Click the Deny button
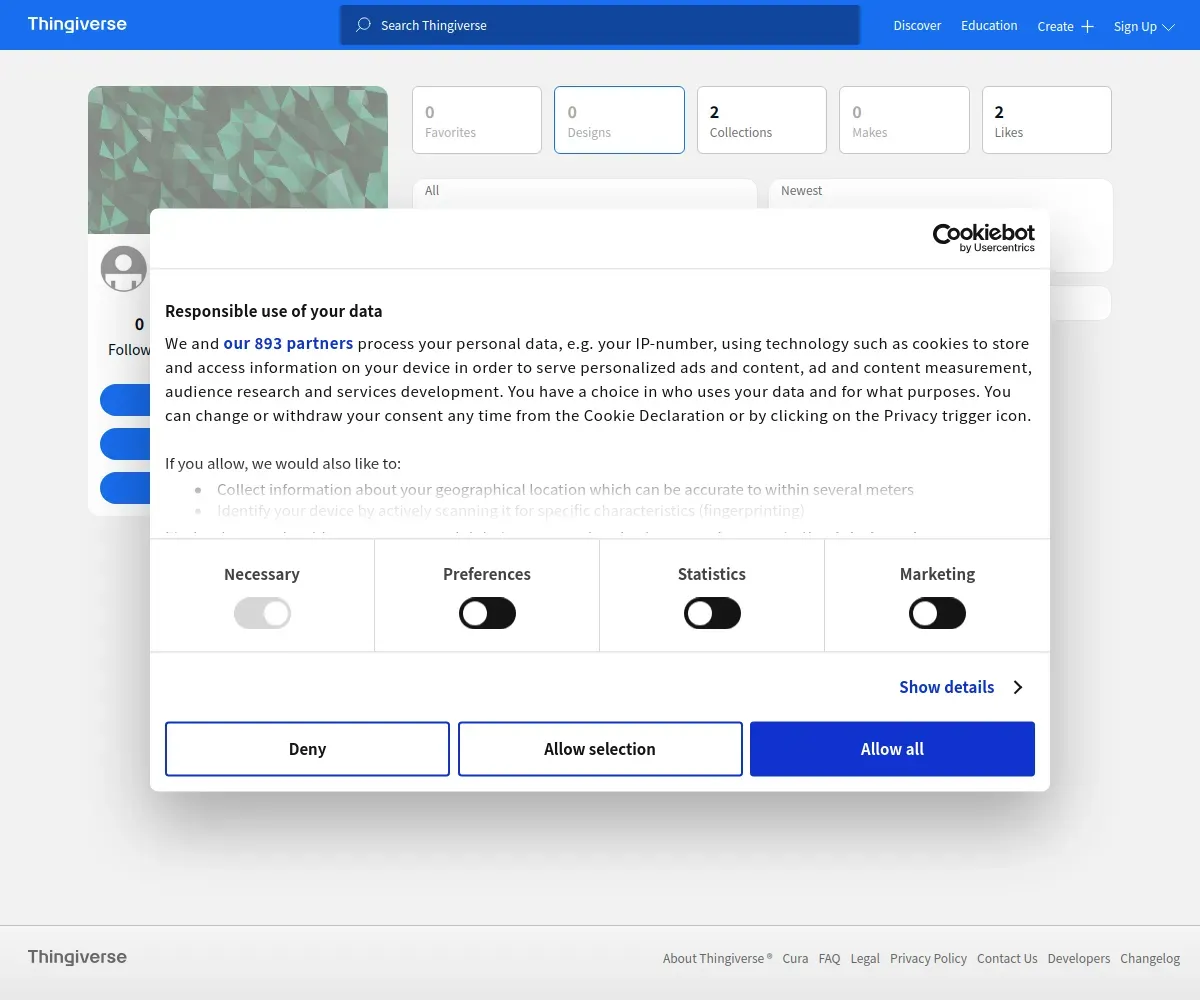This screenshot has height=1000, width=1200. pos(307,749)
